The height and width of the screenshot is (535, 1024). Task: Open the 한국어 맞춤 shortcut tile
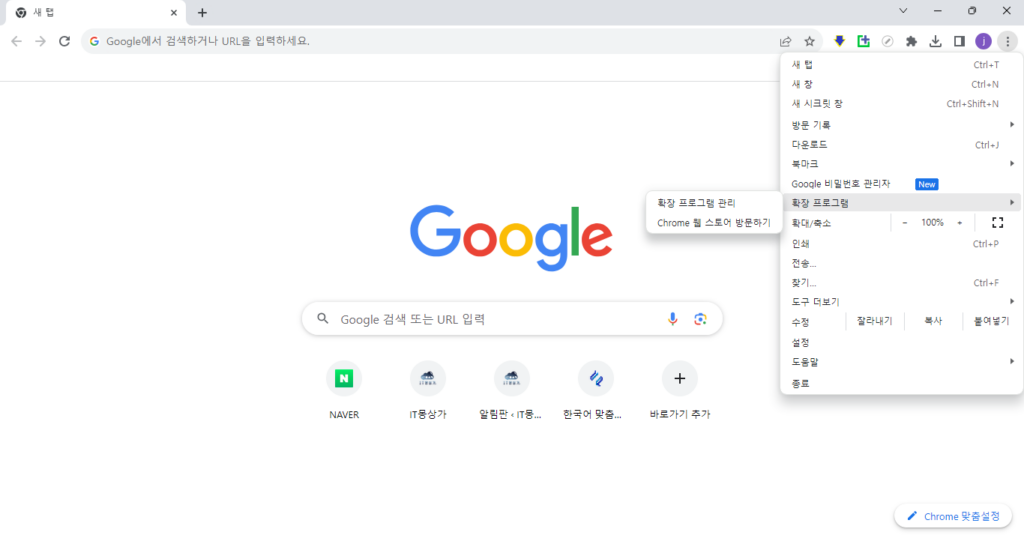(595, 390)
